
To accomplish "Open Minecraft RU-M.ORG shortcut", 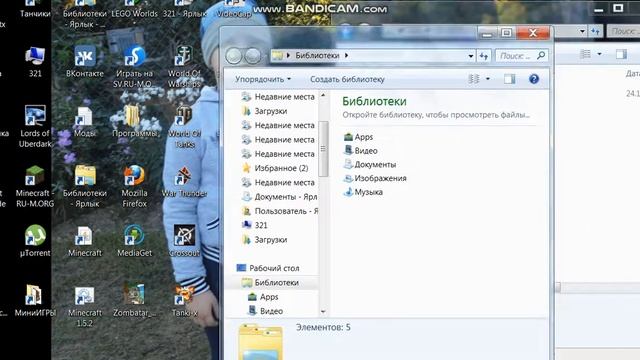I will [x=35, y=187].
